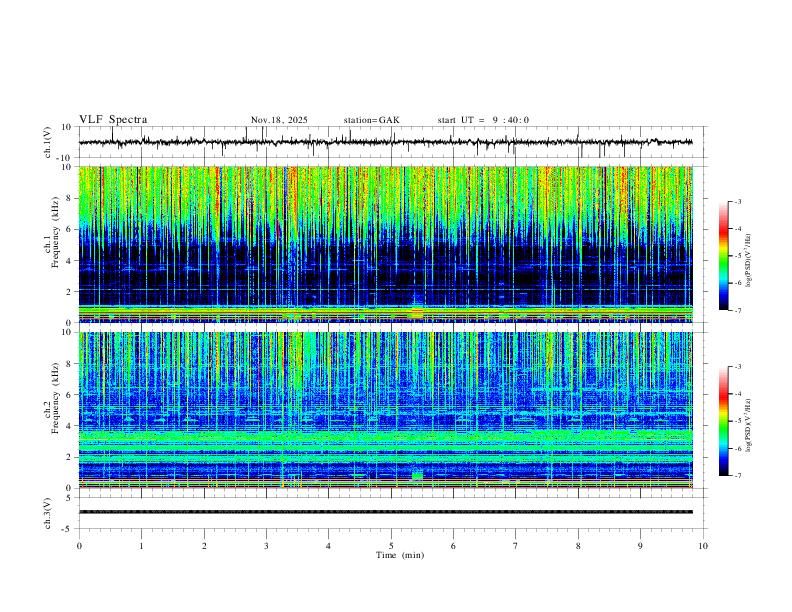Click time axis tick label "3"

point(266,546)
